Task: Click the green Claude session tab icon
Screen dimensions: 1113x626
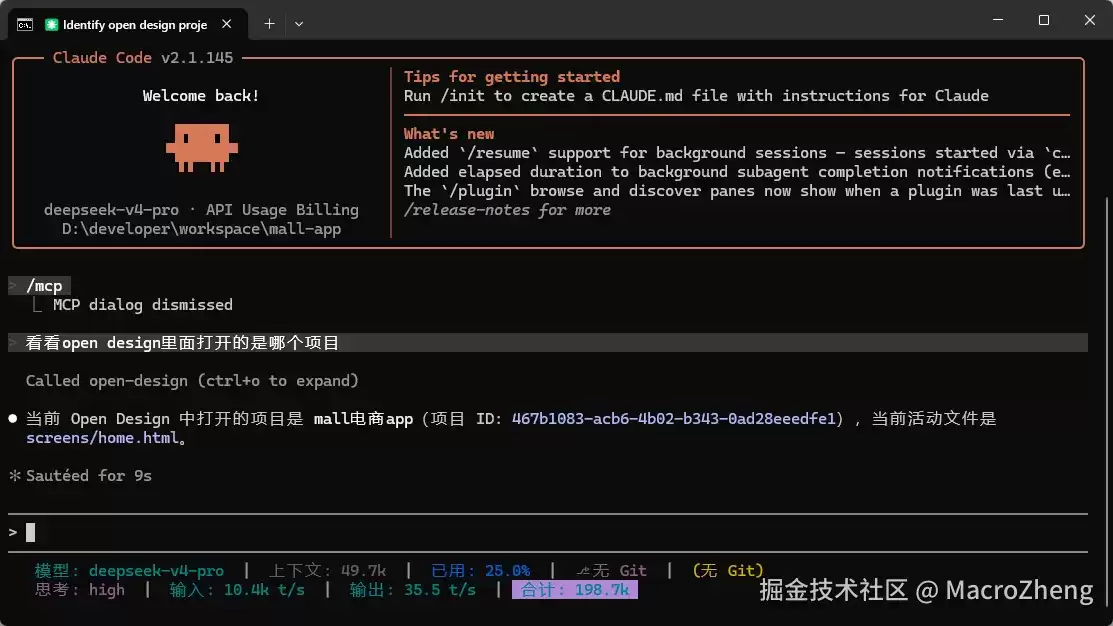Action: click(x=51, y=25)
